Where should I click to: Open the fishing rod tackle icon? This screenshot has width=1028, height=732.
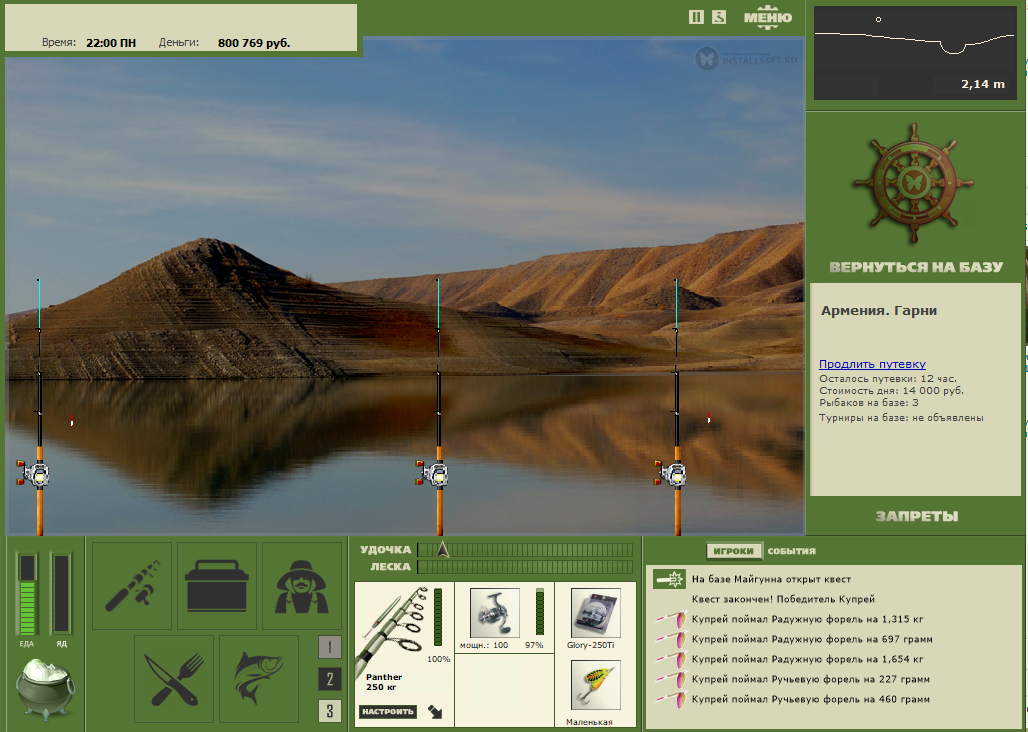click(132, 586)
